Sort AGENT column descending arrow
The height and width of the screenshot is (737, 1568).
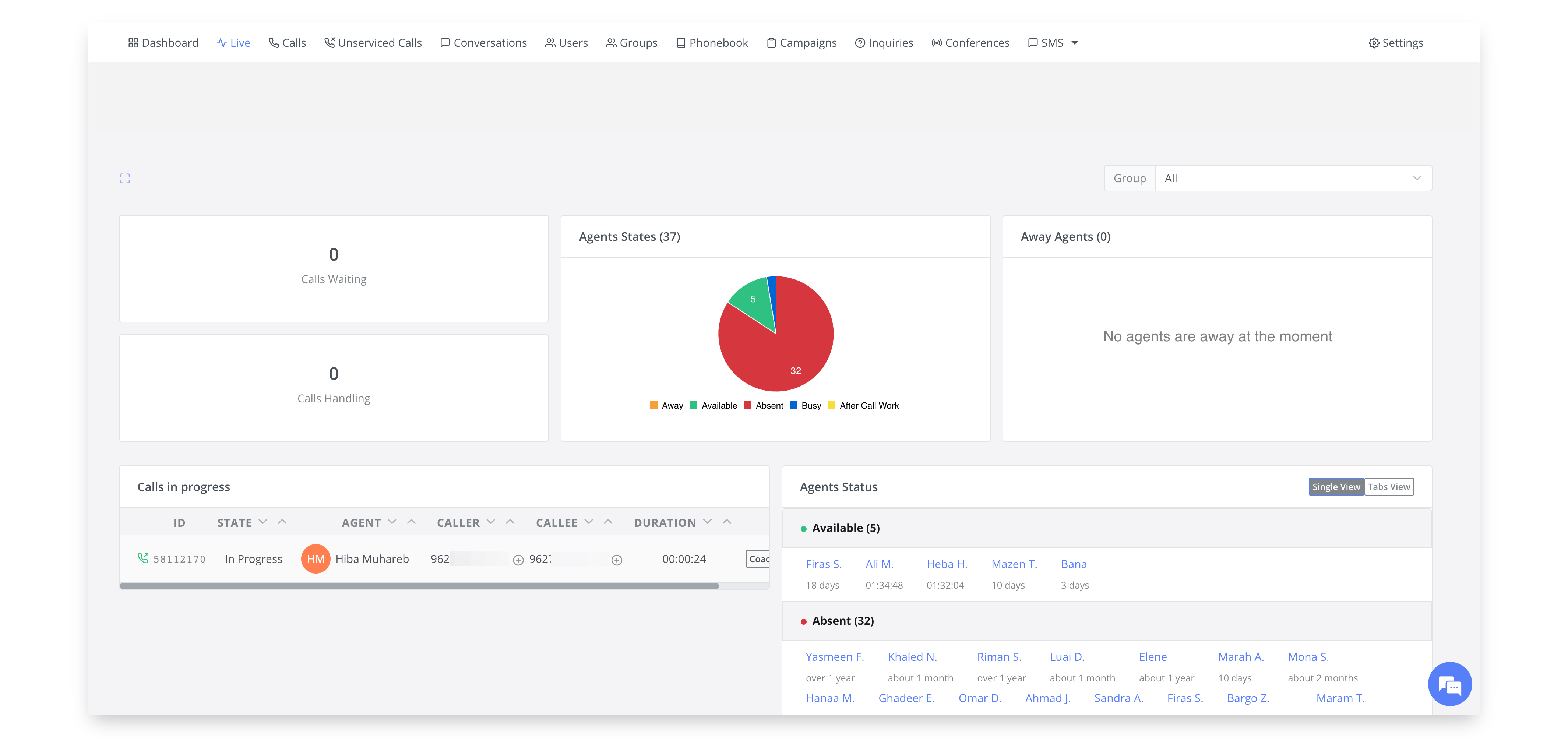pyautogui.click(x=392, y=522)
